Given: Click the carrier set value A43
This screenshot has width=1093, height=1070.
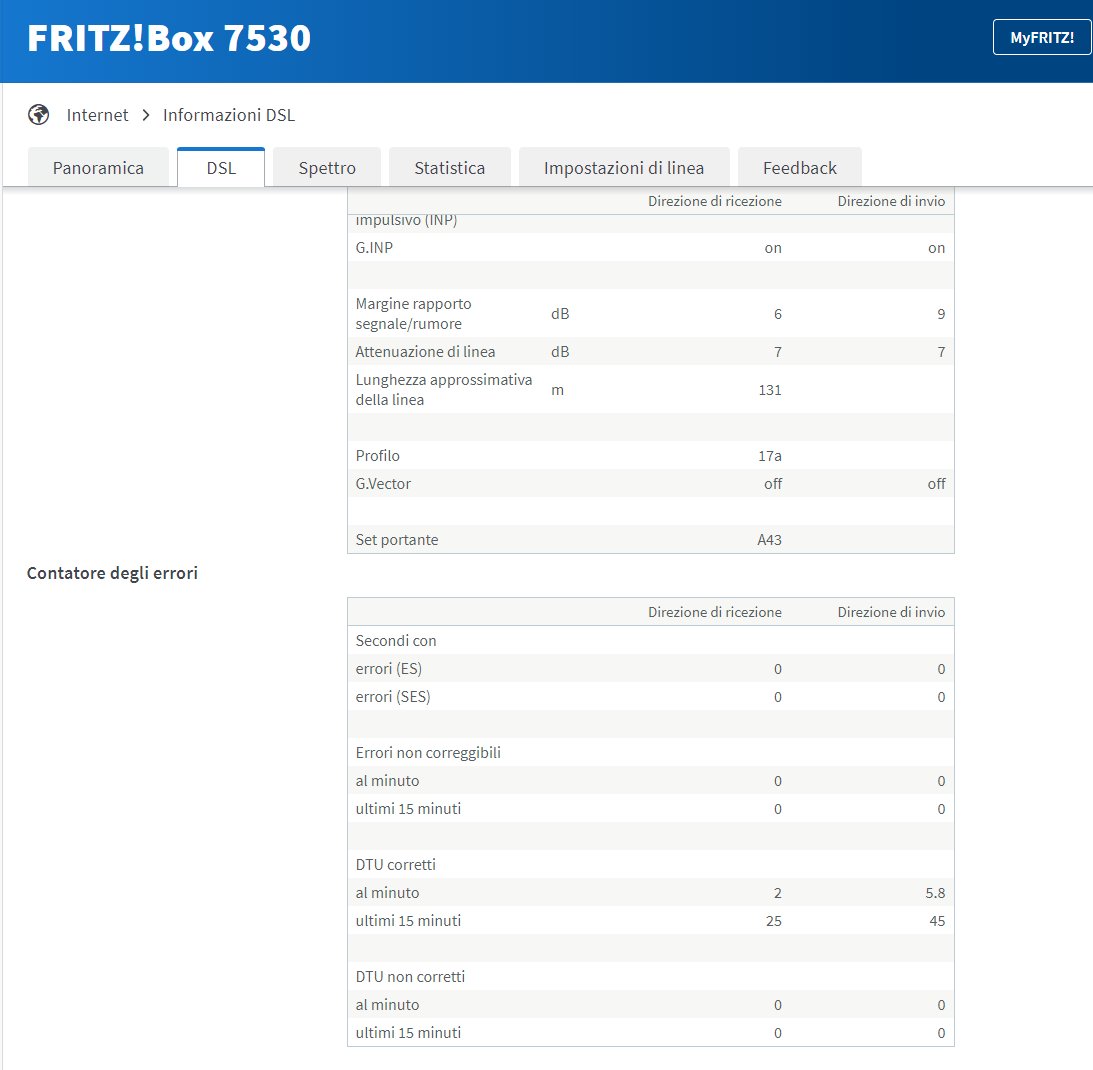Looking at the screenshot, I should point(770,540).
